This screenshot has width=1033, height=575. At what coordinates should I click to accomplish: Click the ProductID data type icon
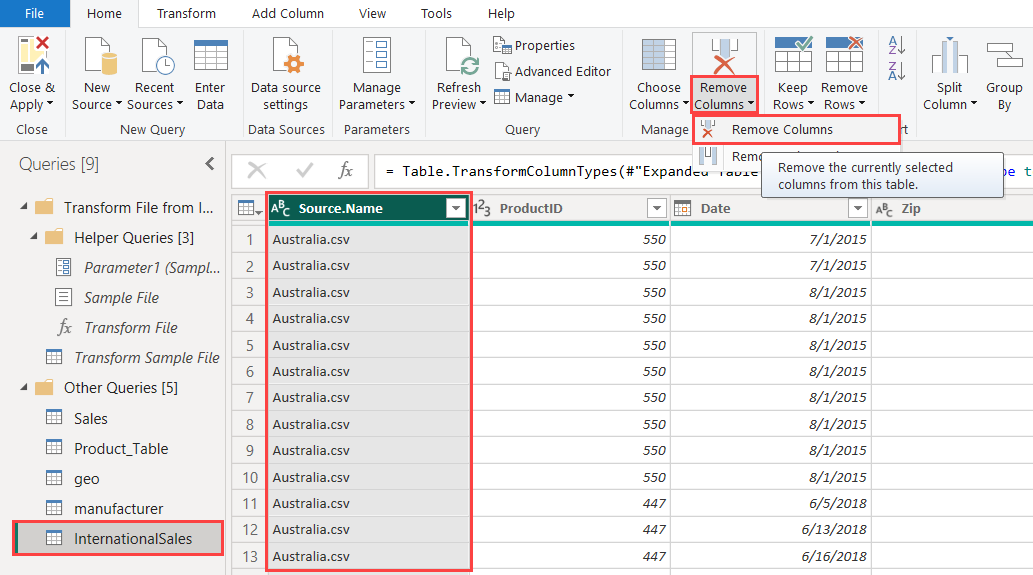tap(482, 209)
